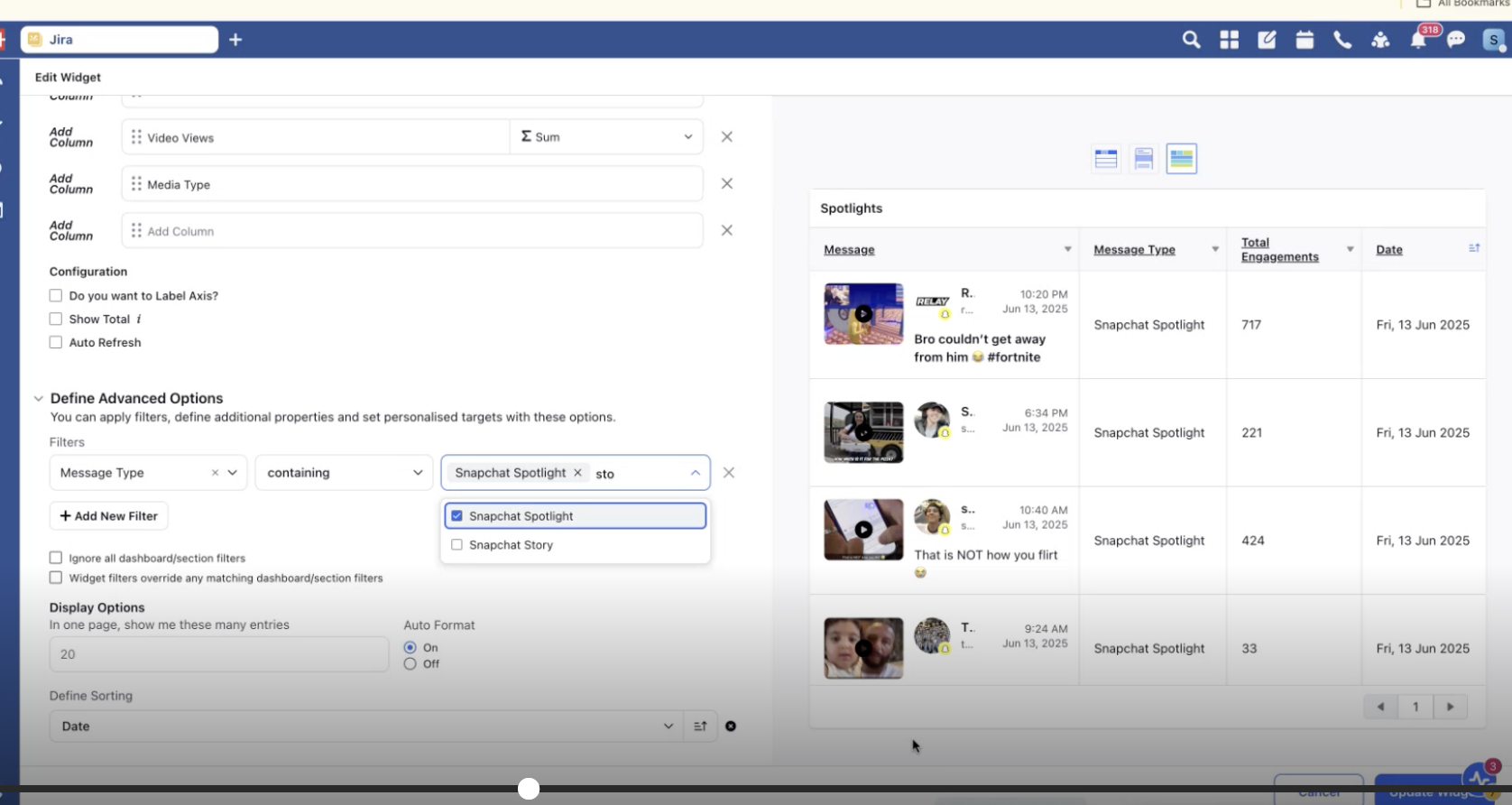Check Widget filters override matching filters
Image resolution: width=1512 pixels, height=805 pixels.
coord(56,578)
